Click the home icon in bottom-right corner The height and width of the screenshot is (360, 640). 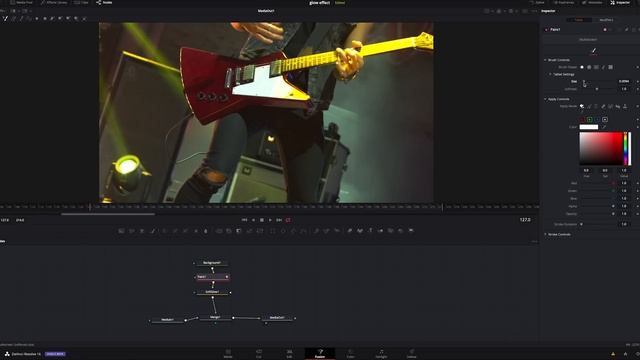click(x=625, y=354)
